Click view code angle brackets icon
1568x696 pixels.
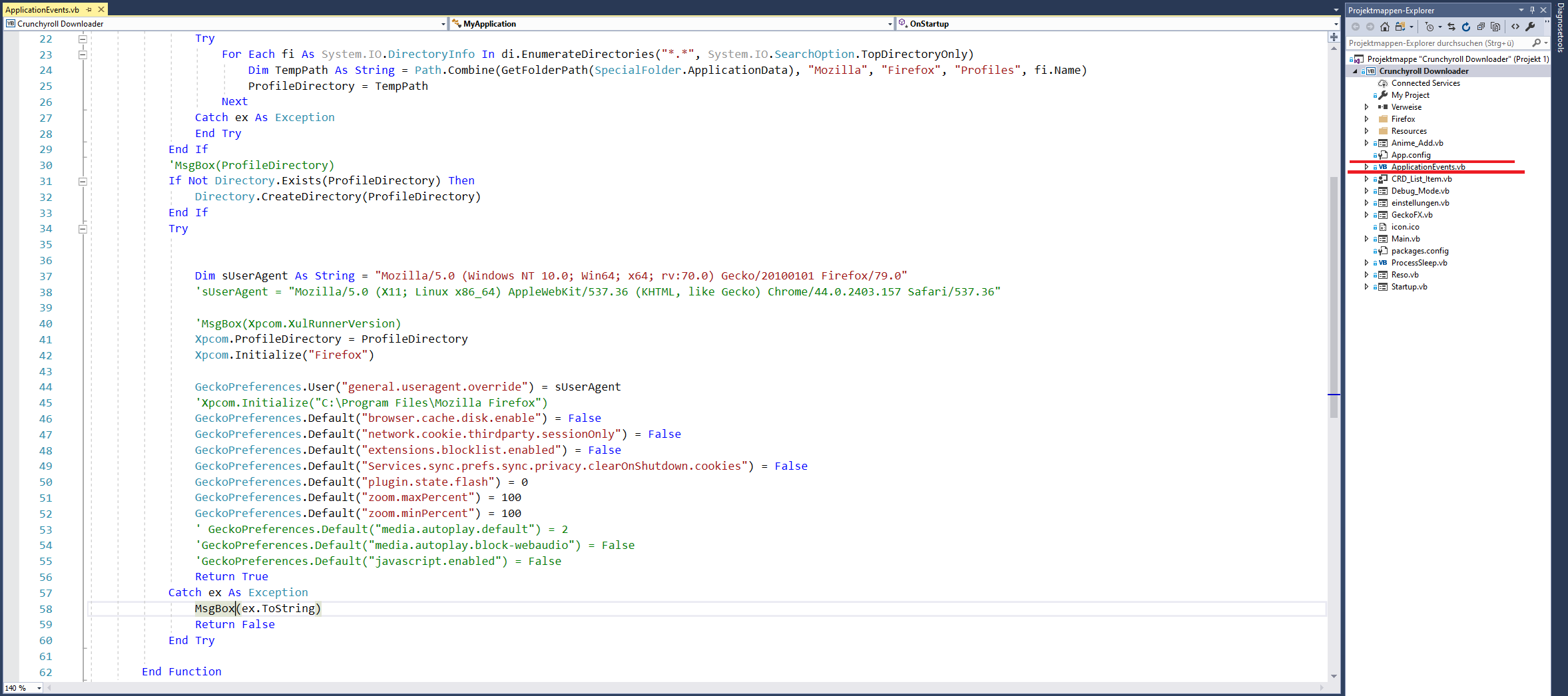coord(1515,27)
